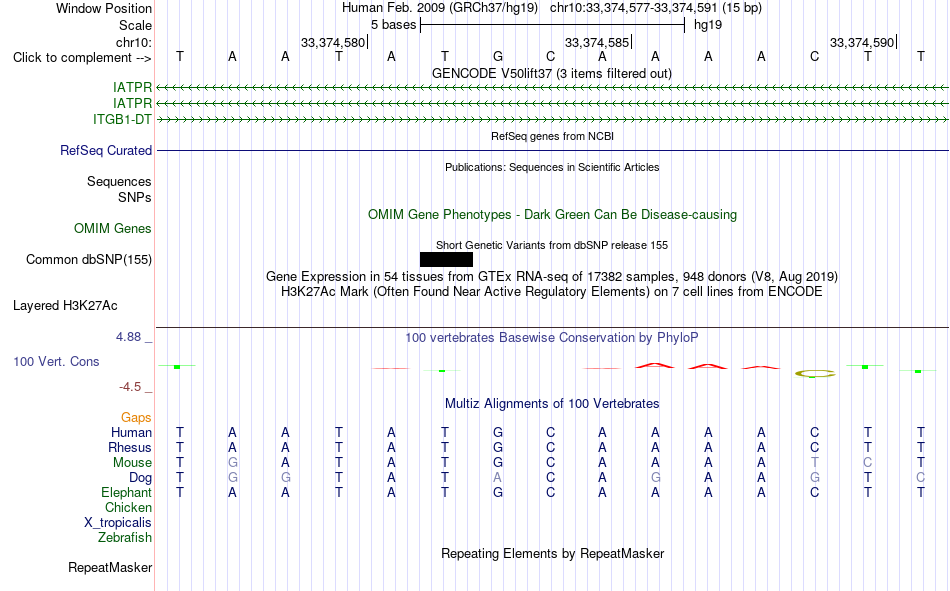Click the Common dbSNP(155) track label
950x591 pixels.
(89, 259)
